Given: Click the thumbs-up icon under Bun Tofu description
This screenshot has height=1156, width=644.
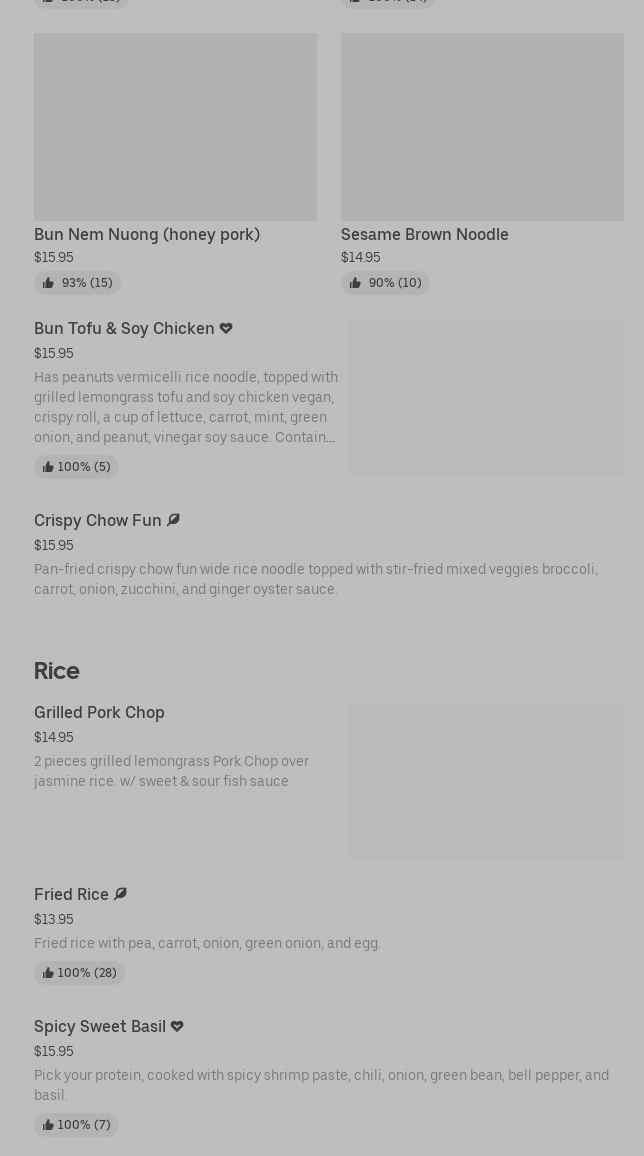Looking at the screenshot, I should 48,467.
